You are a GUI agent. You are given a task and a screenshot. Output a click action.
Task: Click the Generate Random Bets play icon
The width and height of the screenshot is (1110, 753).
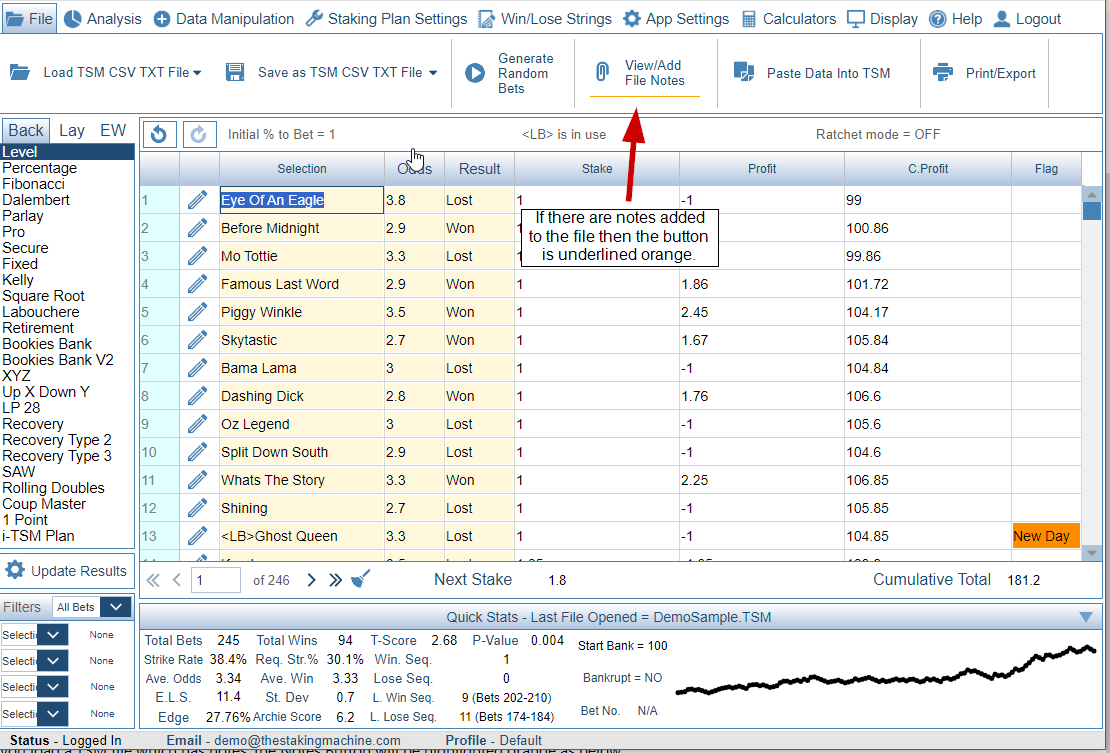tap(475, 73)
